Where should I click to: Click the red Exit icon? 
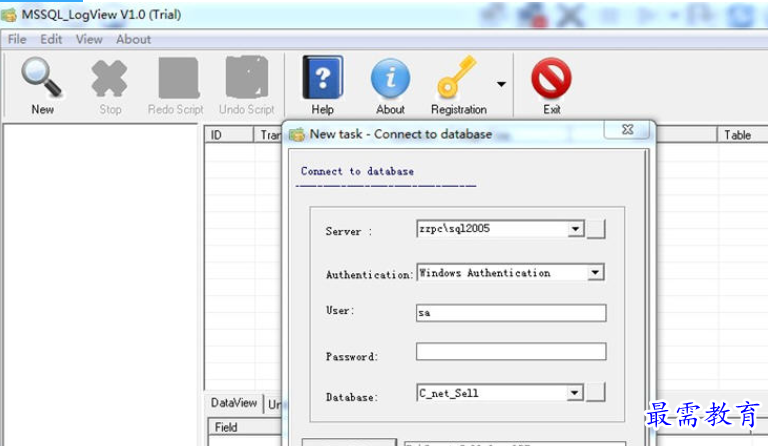(x=551, y=78)
